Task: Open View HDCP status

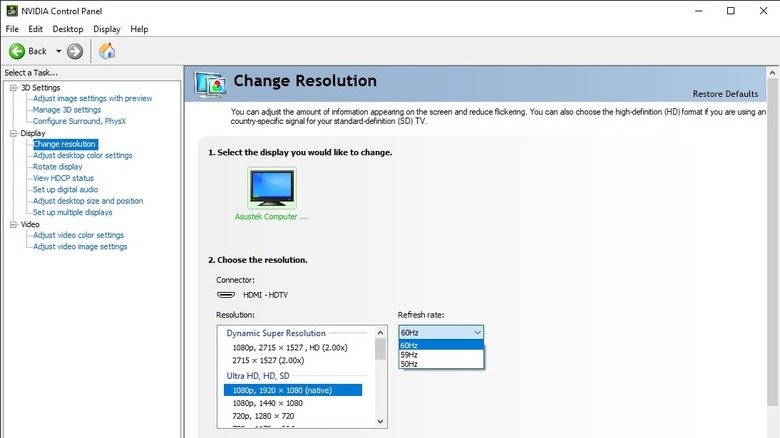Action: point(63,178)
